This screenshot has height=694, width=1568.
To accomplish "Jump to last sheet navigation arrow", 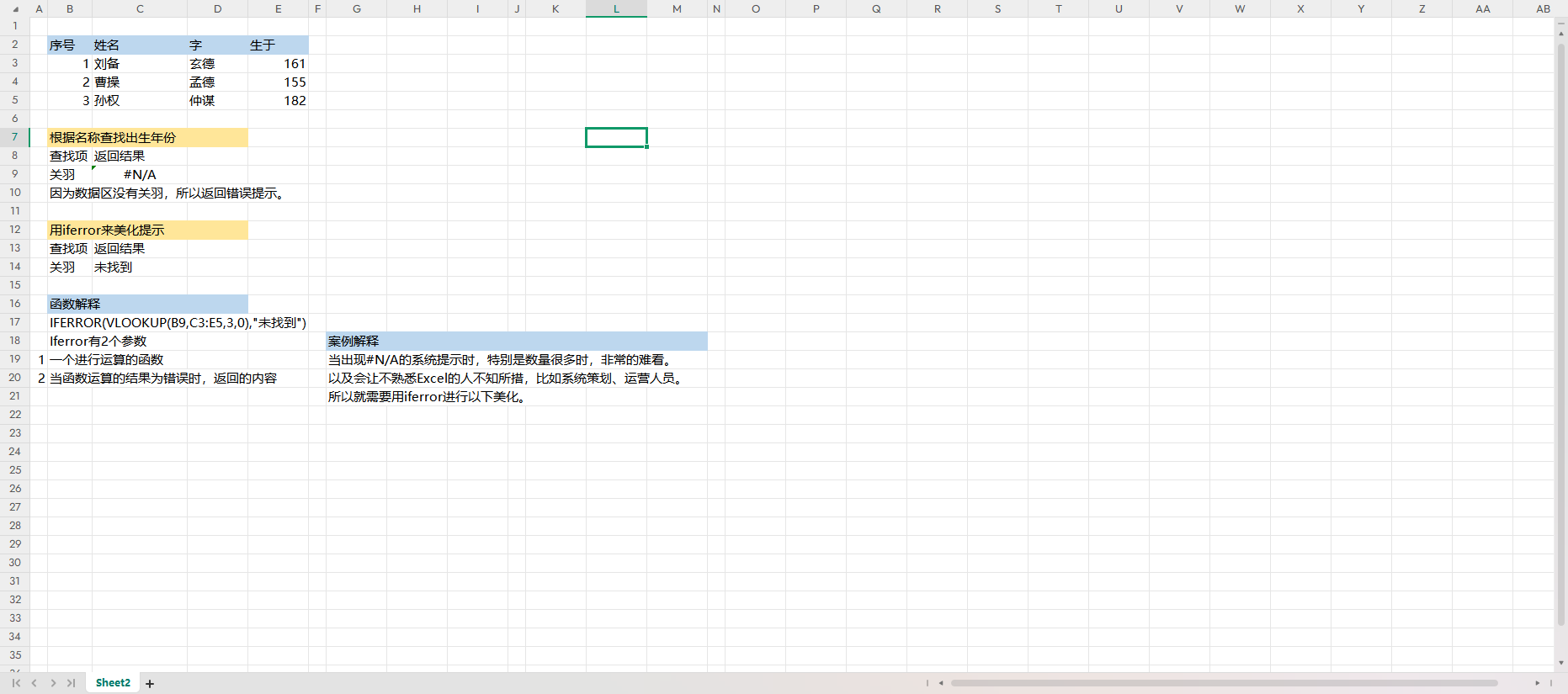I will (x=72, y=683).
